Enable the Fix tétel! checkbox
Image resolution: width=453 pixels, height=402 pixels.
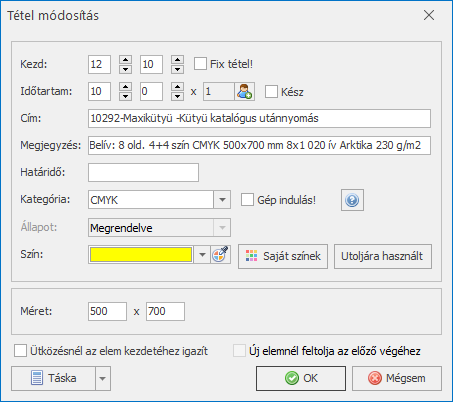click(200, 64)
